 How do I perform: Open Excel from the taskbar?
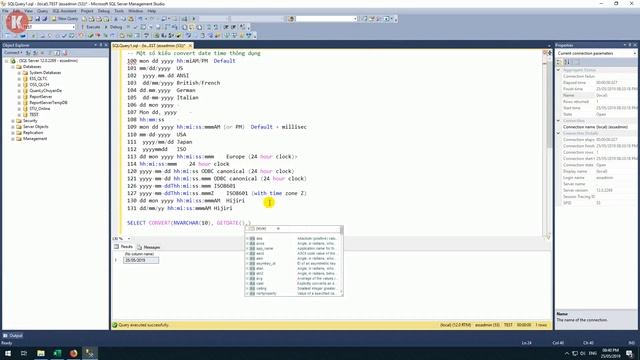click(57, 353)
